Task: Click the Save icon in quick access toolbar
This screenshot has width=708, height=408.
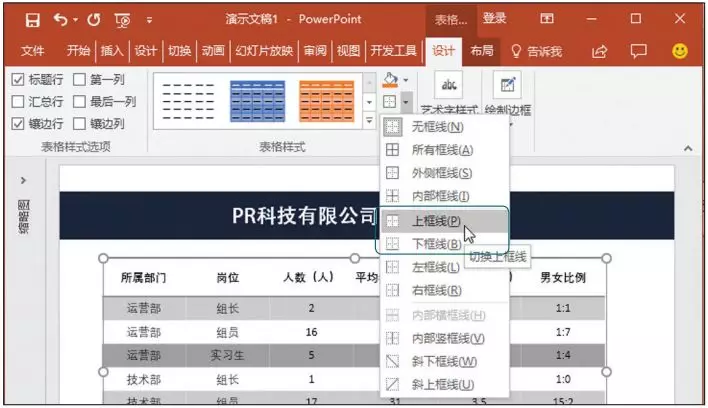Action: [33, 20]
